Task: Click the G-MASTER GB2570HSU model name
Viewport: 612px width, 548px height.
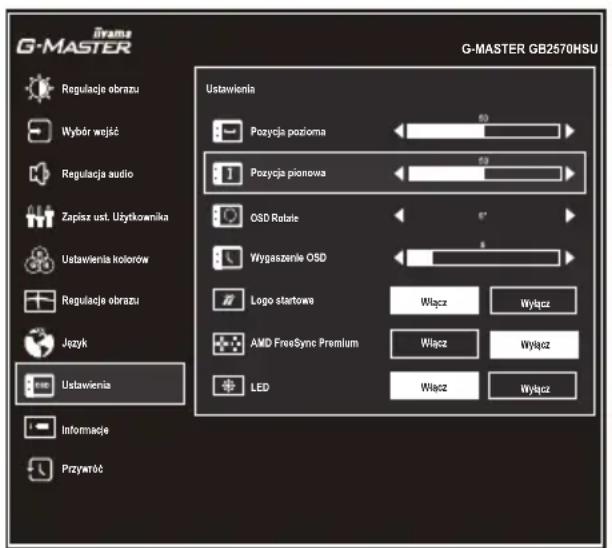Action: [x=530, y=49]
